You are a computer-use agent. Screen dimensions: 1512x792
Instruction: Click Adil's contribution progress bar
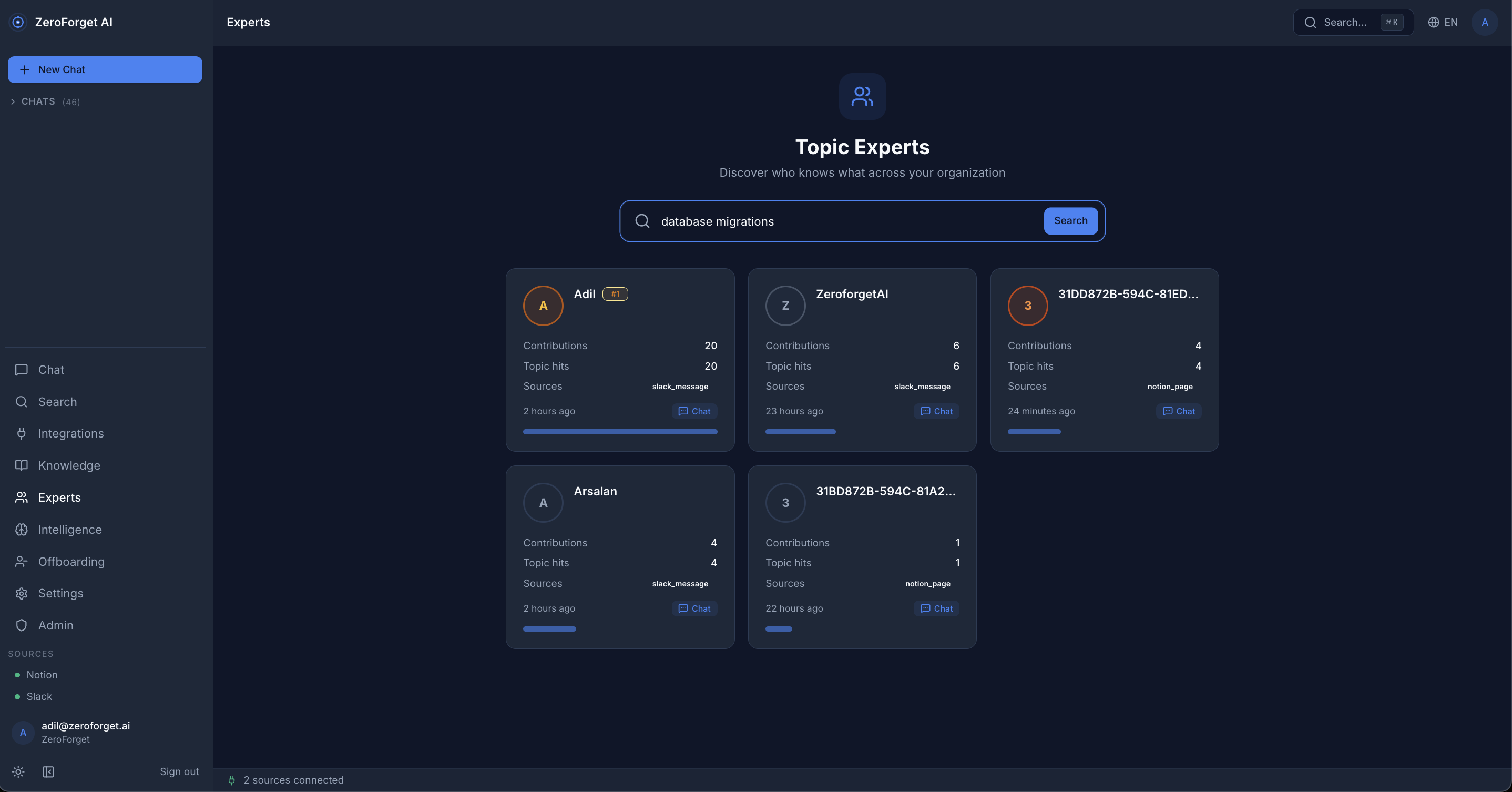click(620, 432)
